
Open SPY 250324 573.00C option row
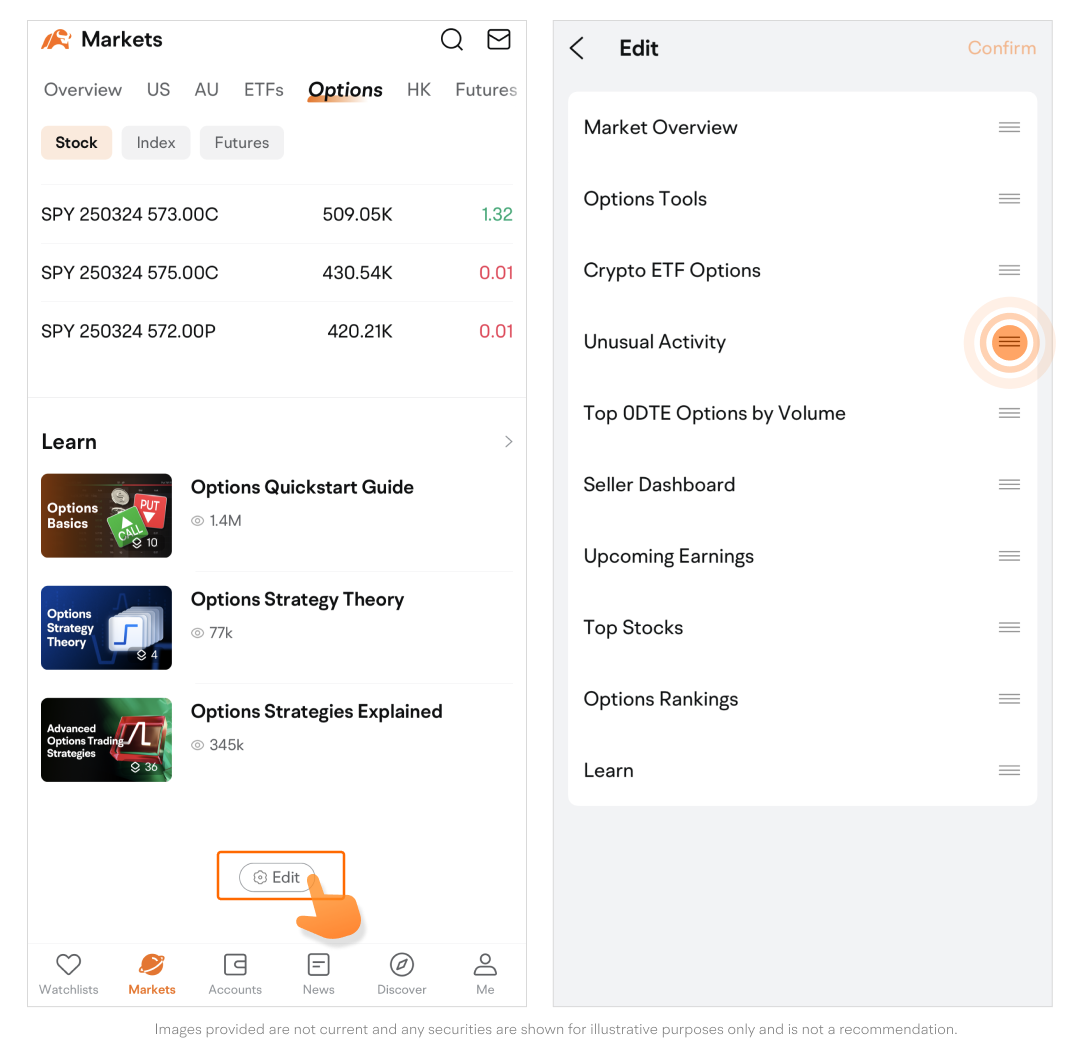(x=276, y=214)
